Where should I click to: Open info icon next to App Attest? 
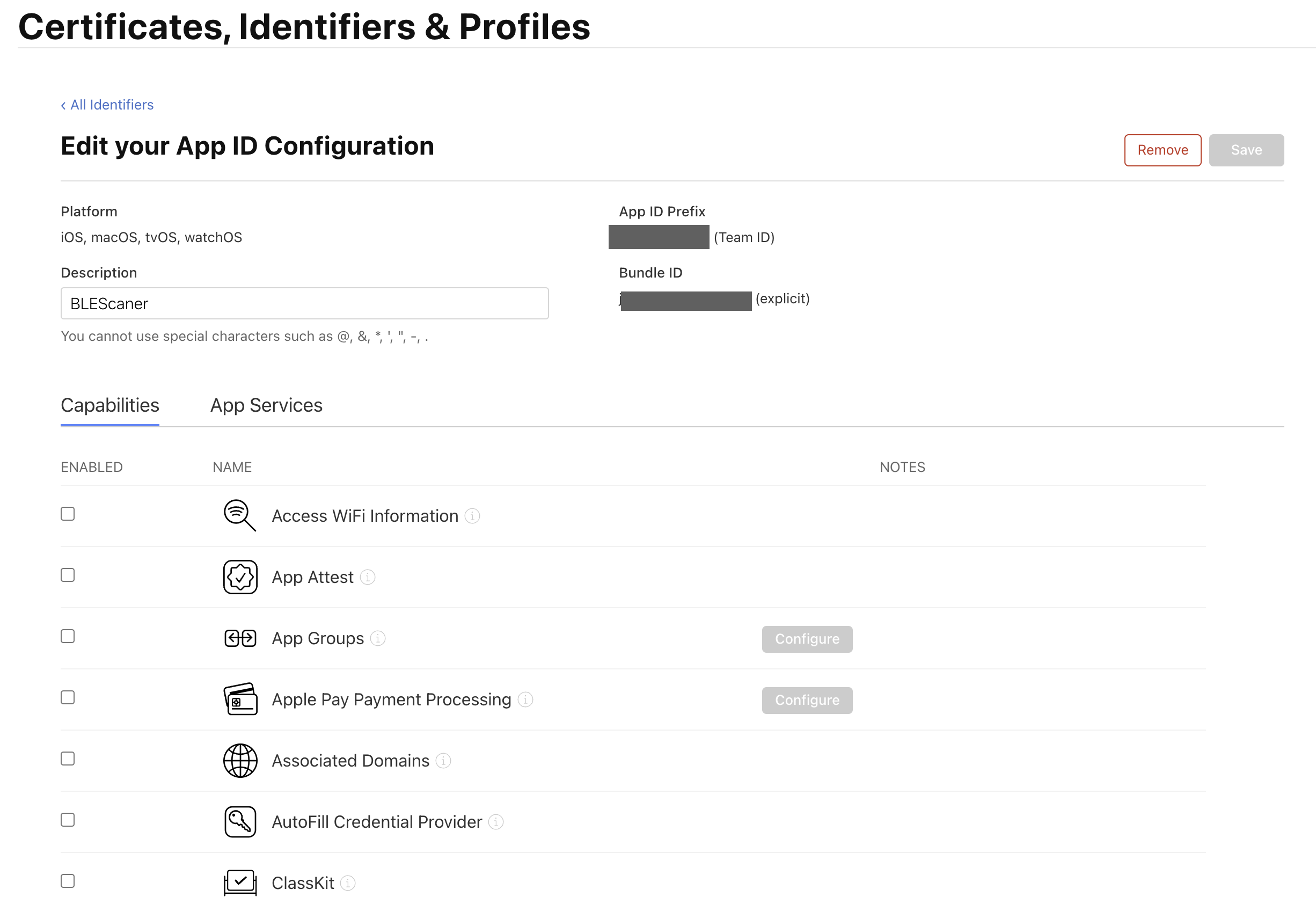368,577
